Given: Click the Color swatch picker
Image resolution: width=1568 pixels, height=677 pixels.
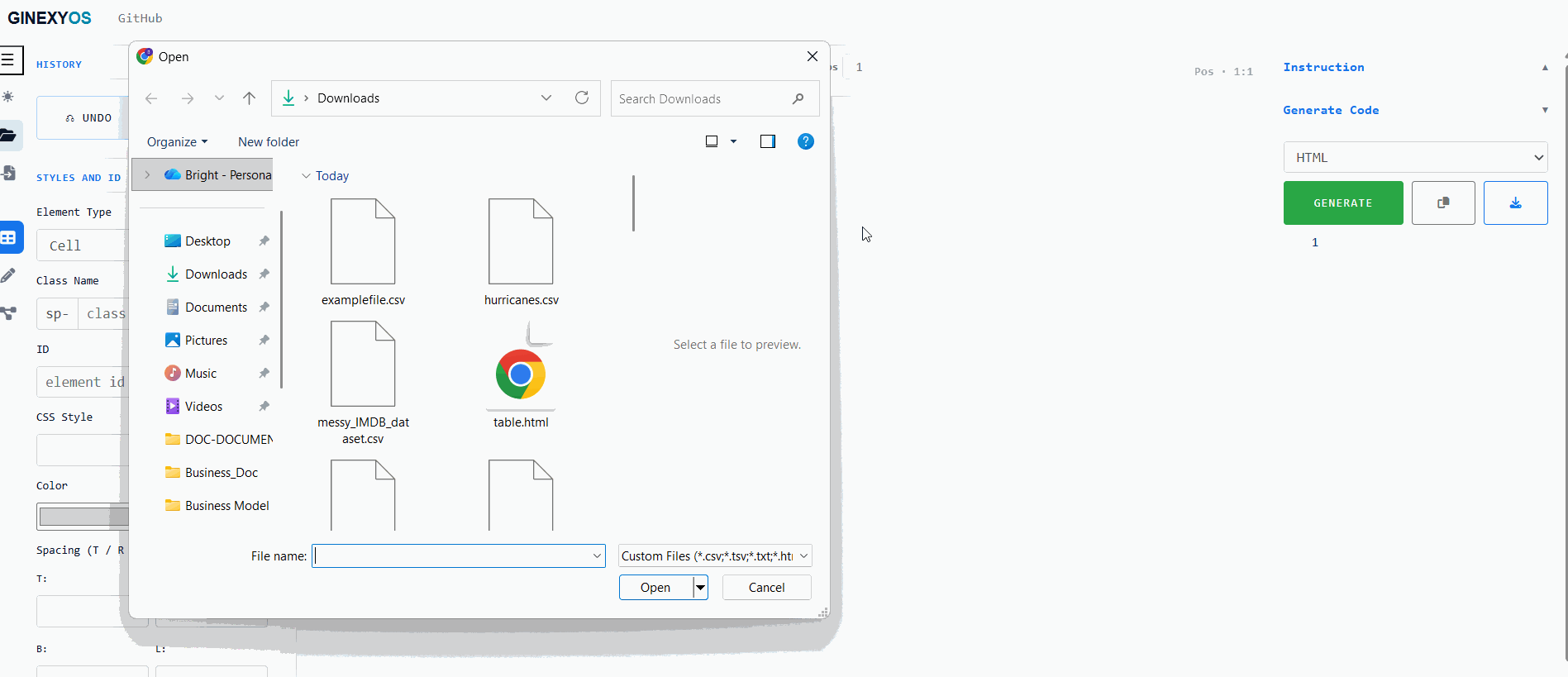Looking at the screenshot, I should [83, 517].
